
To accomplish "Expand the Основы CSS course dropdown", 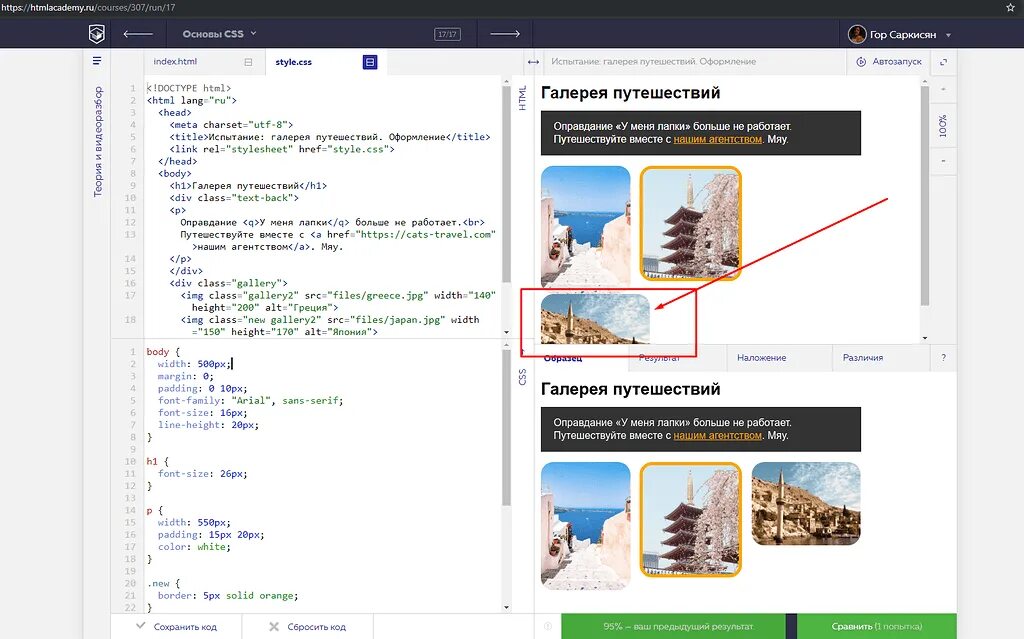I will pyautogui.click(x=219, y=34).
